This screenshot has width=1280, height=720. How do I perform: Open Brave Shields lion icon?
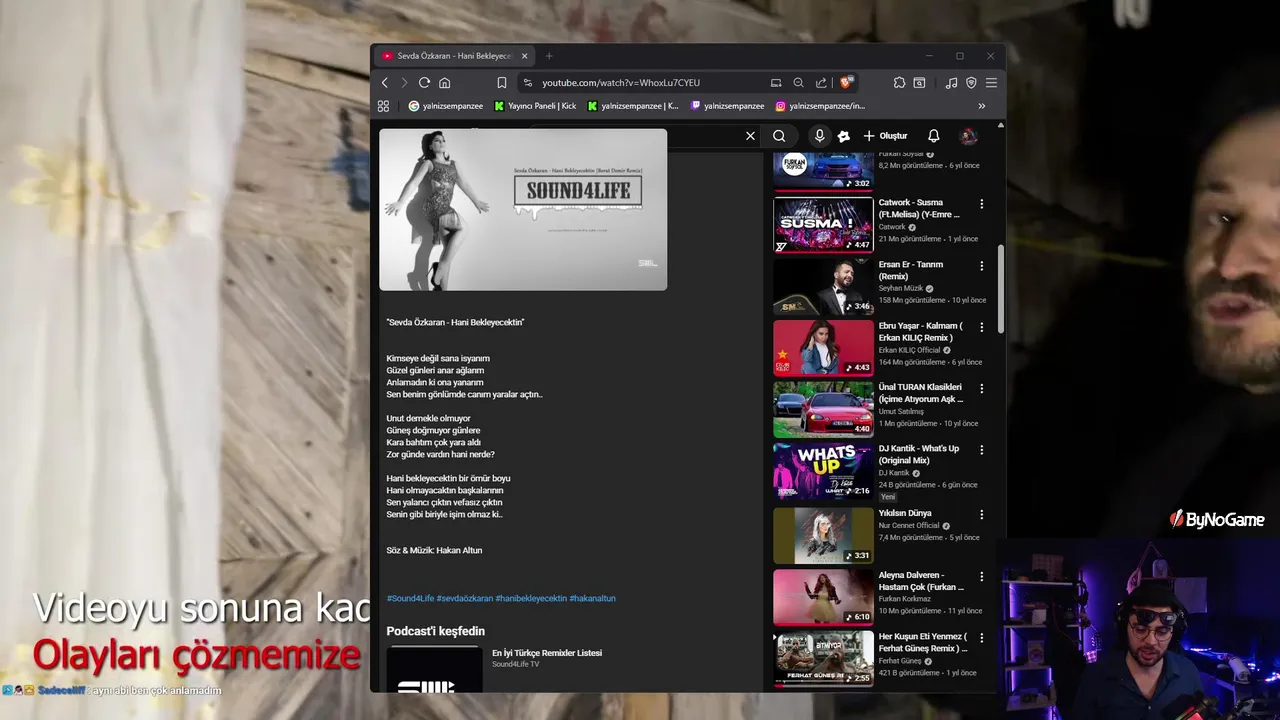tap(845, 82)
